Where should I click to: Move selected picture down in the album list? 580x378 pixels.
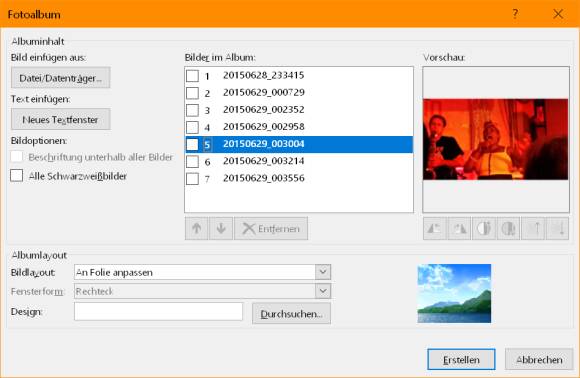(221, 229)
